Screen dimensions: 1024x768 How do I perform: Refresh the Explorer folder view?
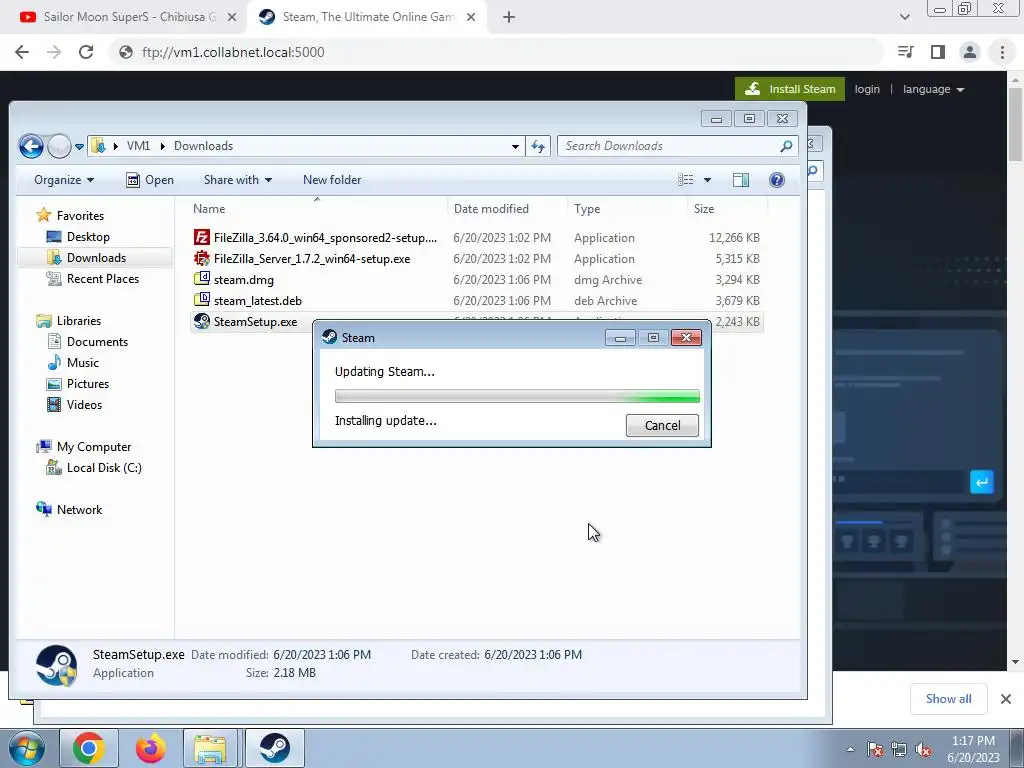click(538, 146)
